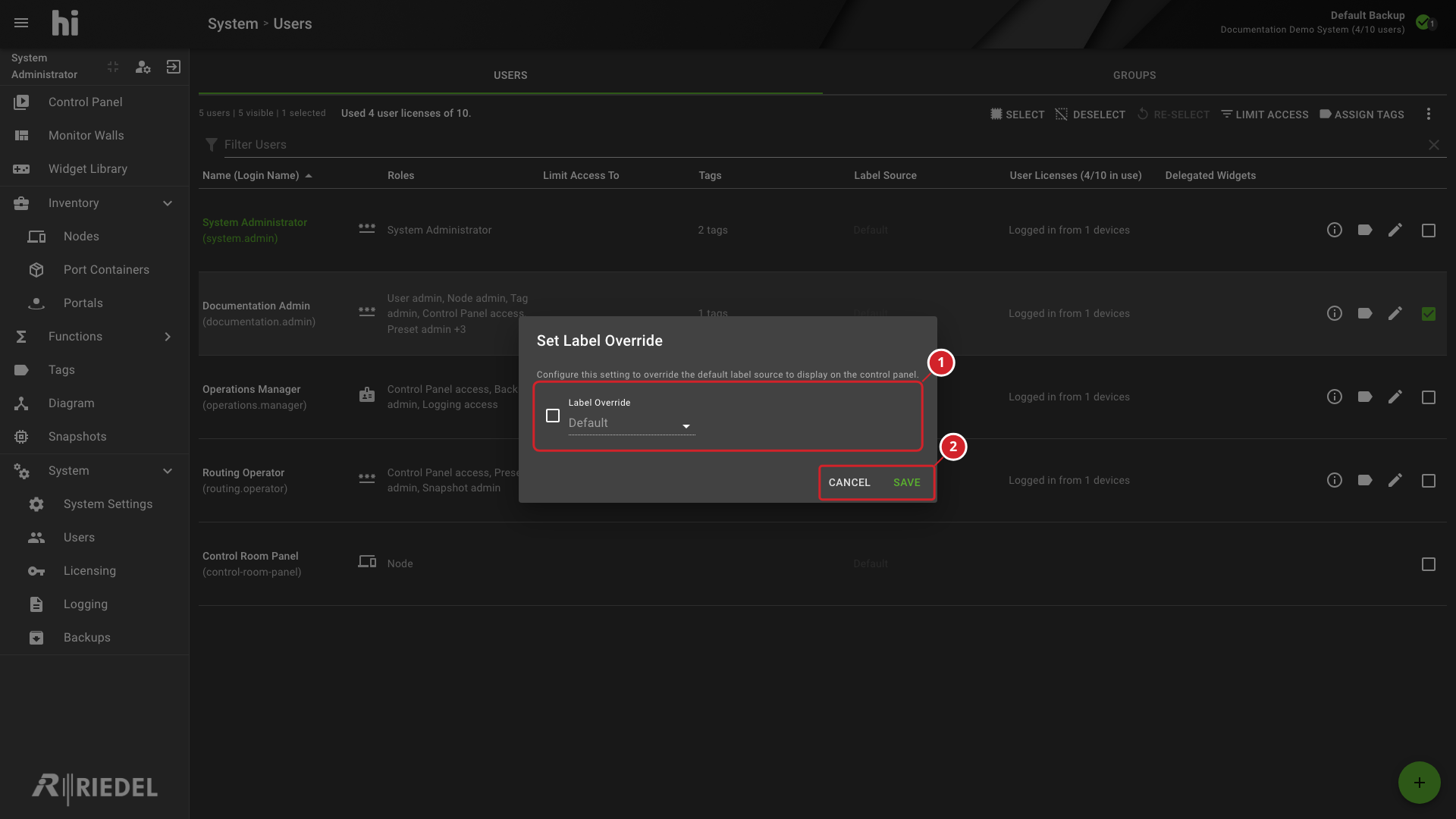Focus the Filter Users field
Image resolution: width=1456 pixels, height=819 pixels.
click(823, 145)
